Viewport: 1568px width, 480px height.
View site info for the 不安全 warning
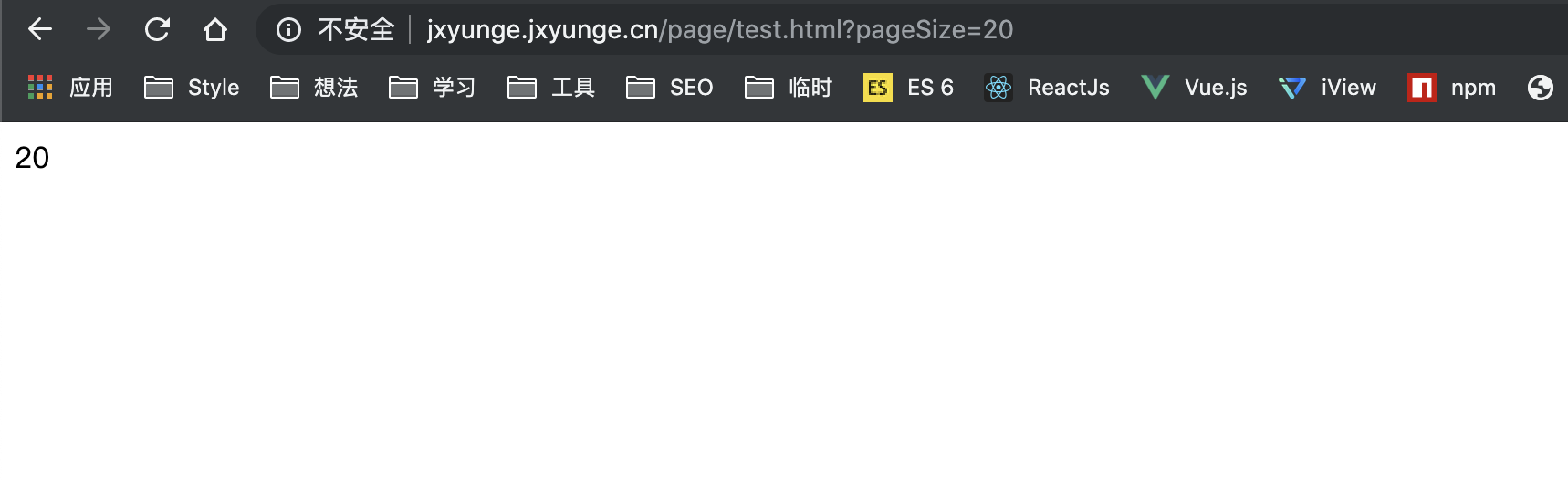point(289,30)
